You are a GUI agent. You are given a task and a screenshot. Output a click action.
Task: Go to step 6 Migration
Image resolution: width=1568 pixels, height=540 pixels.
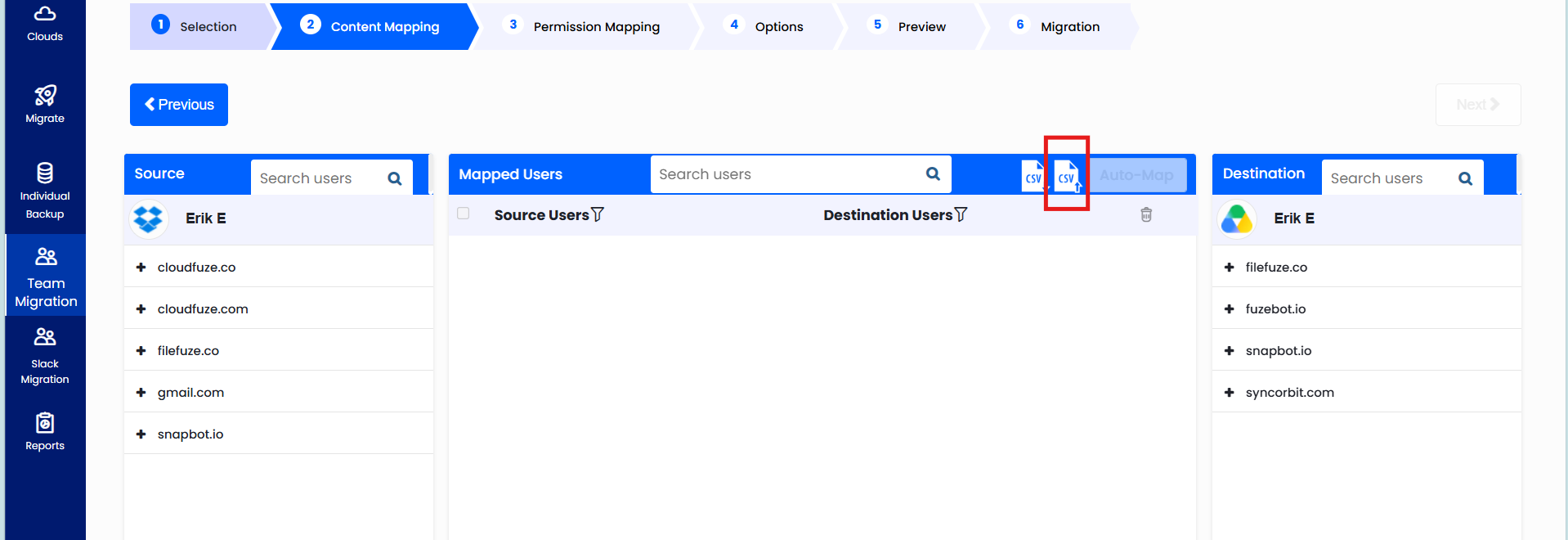pyautogui.click(x=1058, y=26)
